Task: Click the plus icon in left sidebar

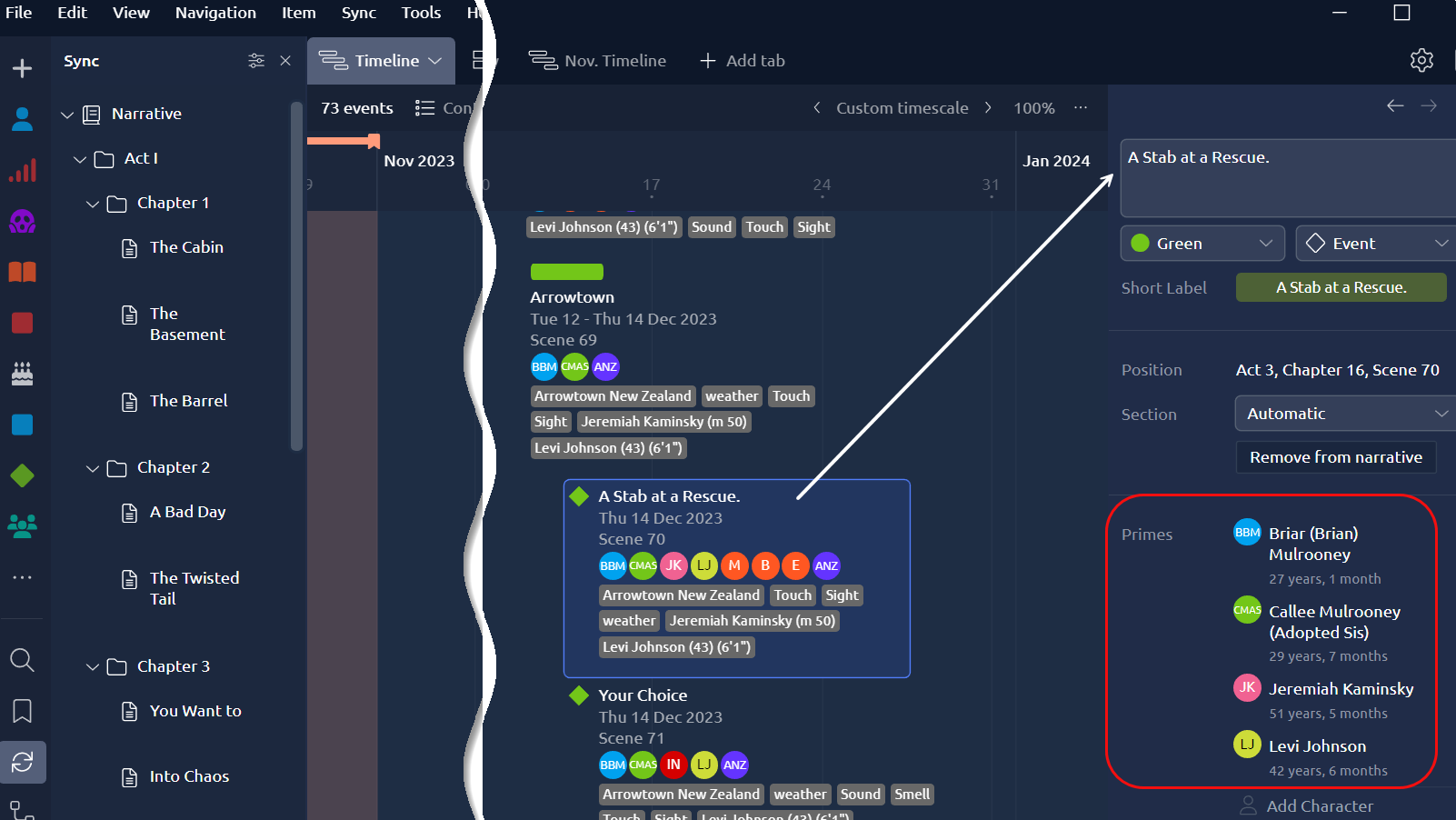Action: tap(23, 69)
